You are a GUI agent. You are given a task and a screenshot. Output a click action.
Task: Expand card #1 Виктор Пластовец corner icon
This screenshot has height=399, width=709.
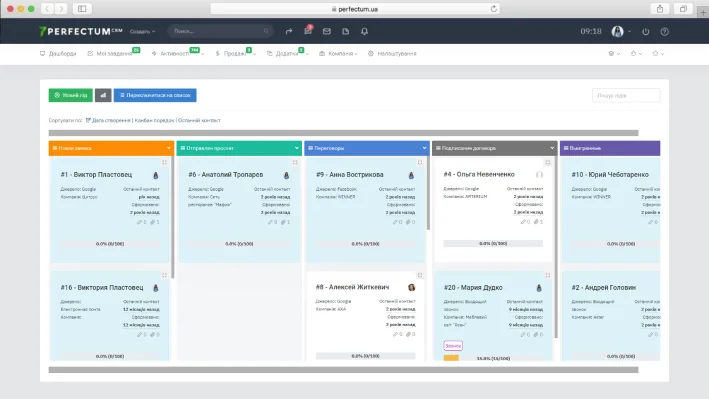coord(164,162)
